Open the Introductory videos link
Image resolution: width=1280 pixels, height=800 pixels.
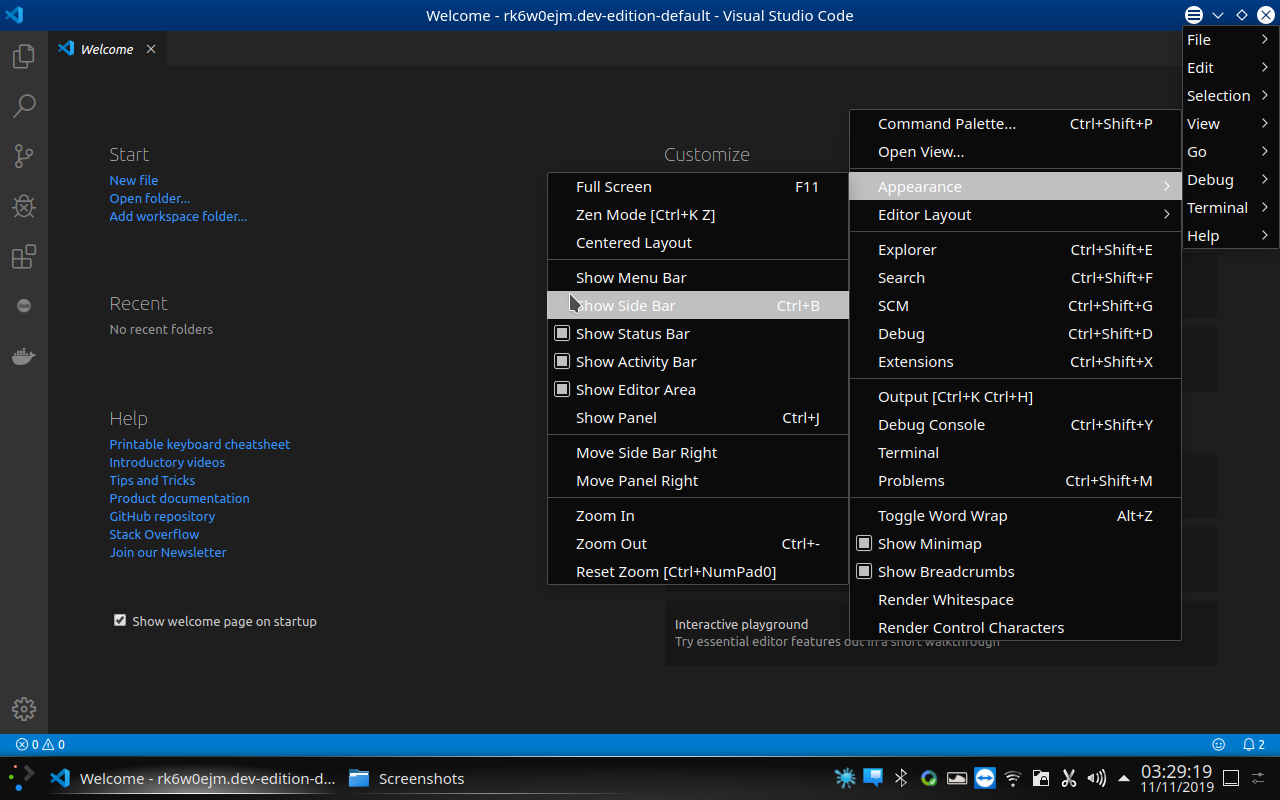(x=167, y=462)
